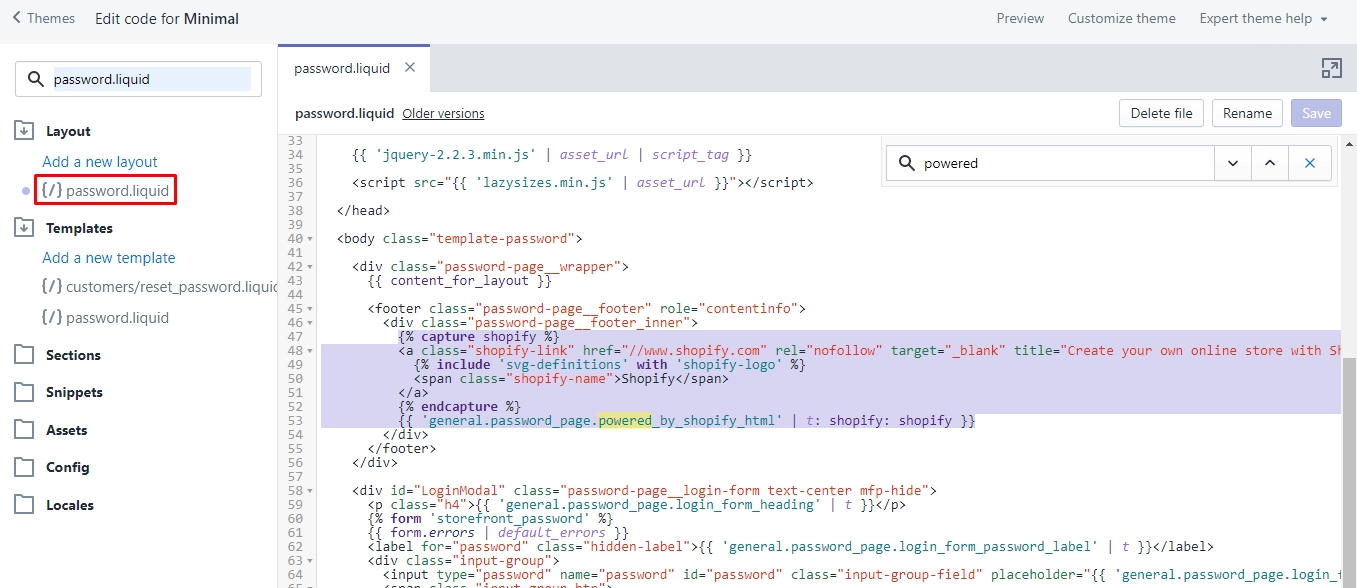Screen dimensions: 1357x588
Task: Click the sidebar search magnifier icon
Action: pyautogui.click(x=35, y=79)
